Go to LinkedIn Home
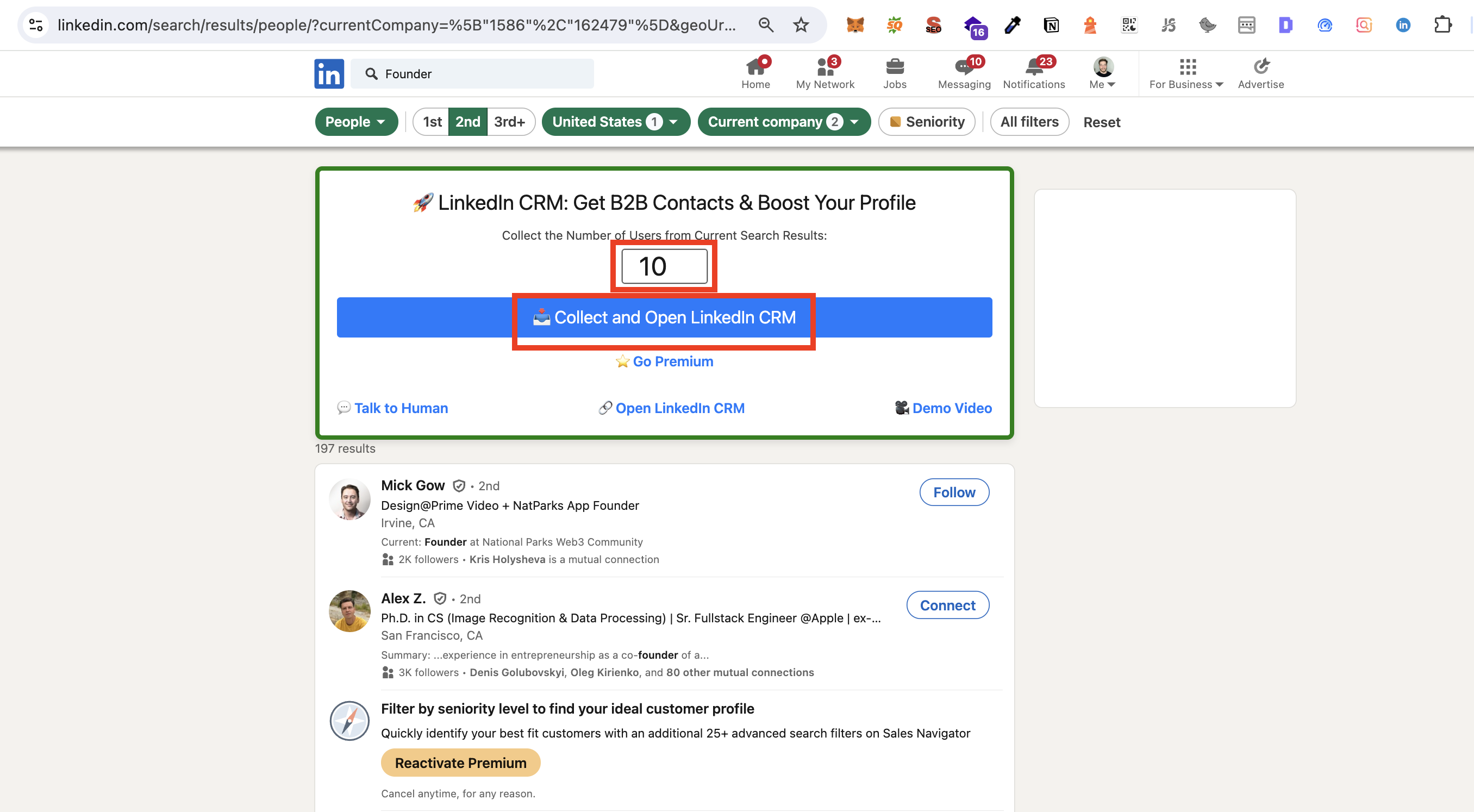The height and width of the screenshot is (812, 1474). point(755,73)
